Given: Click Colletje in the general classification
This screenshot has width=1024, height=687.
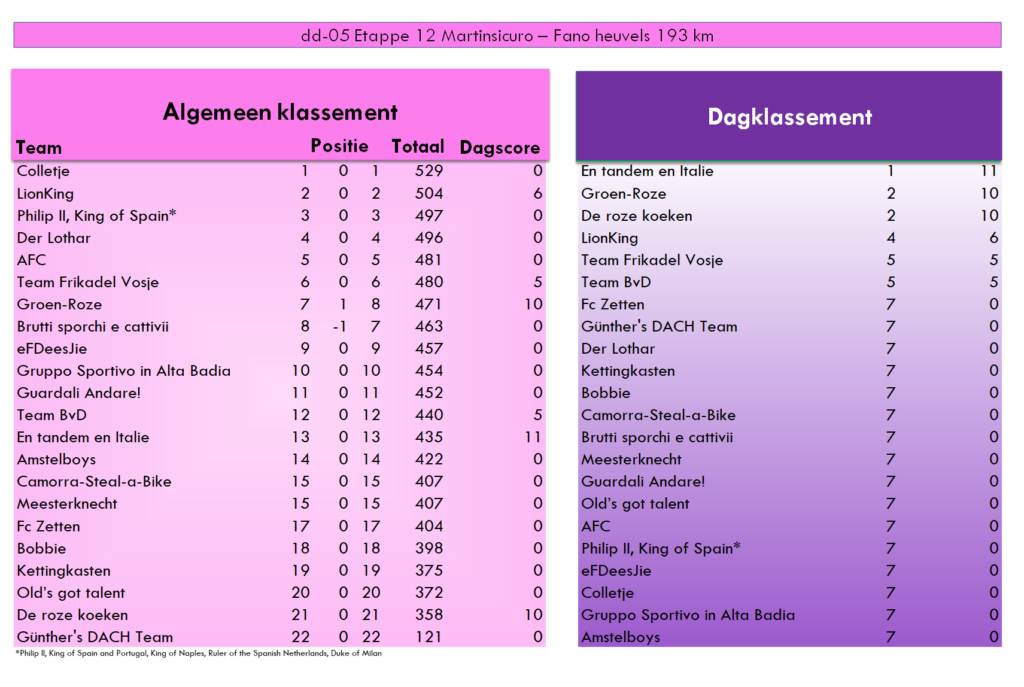Looking at the screenshot, I should pos(43,171).
